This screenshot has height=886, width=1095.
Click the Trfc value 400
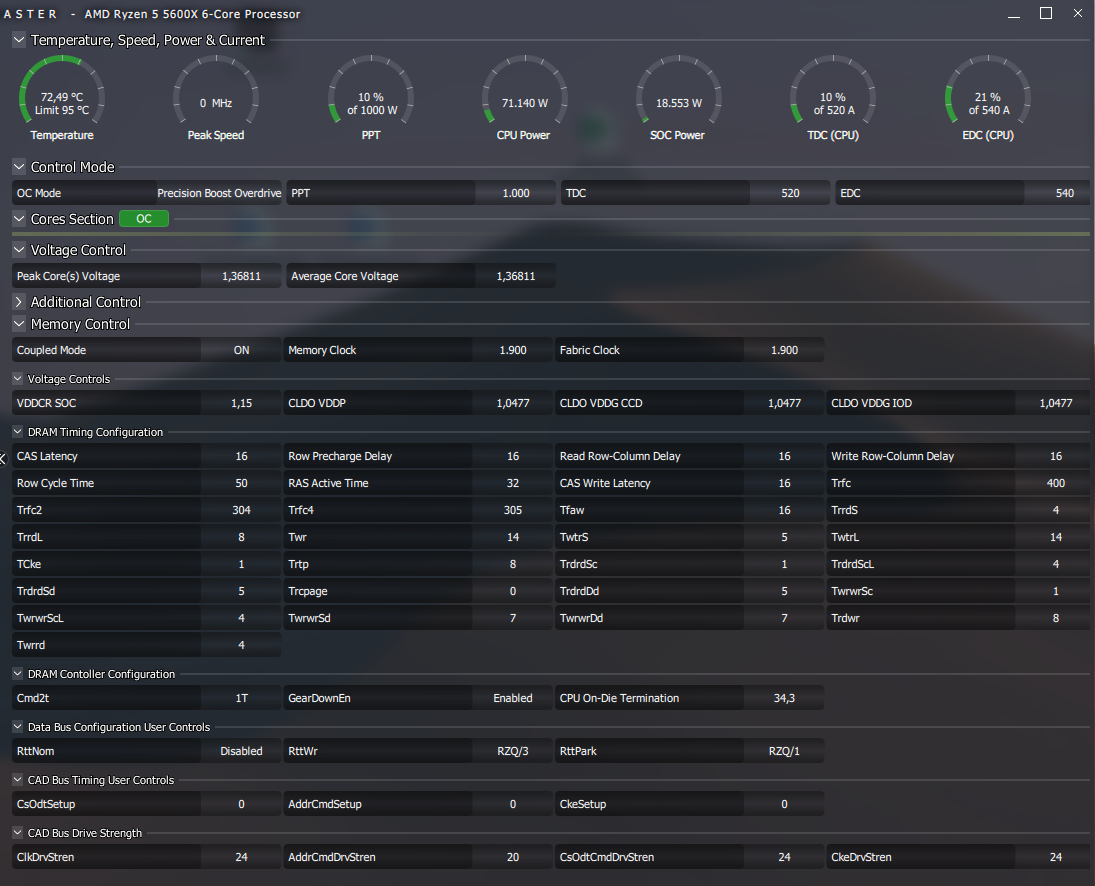(1055, 483)
